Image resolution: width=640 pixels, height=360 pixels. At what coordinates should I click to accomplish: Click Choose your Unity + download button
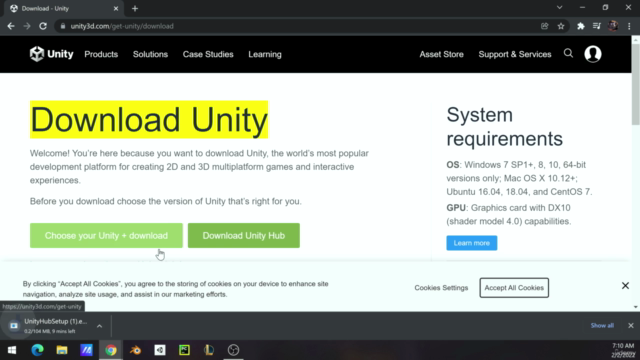tap(106, 236)
